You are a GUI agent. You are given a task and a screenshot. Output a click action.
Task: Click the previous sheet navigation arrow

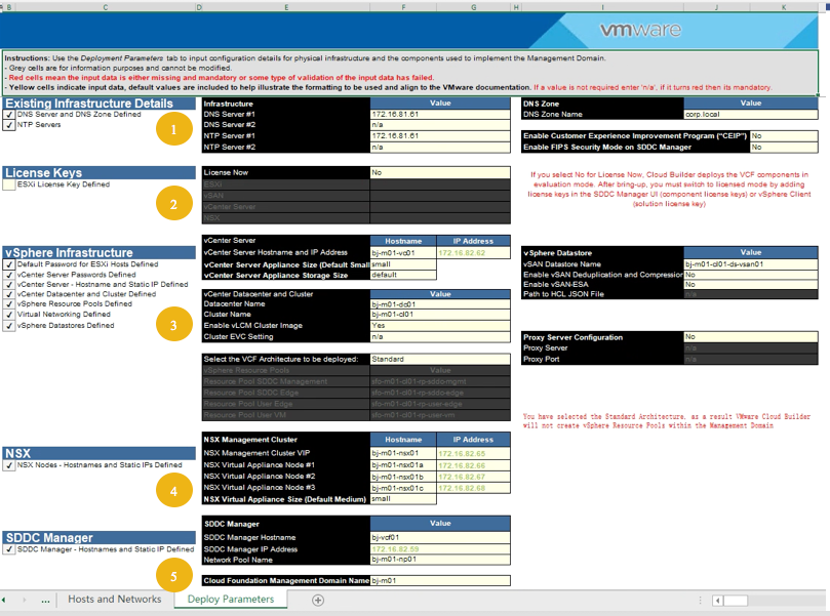4,600
